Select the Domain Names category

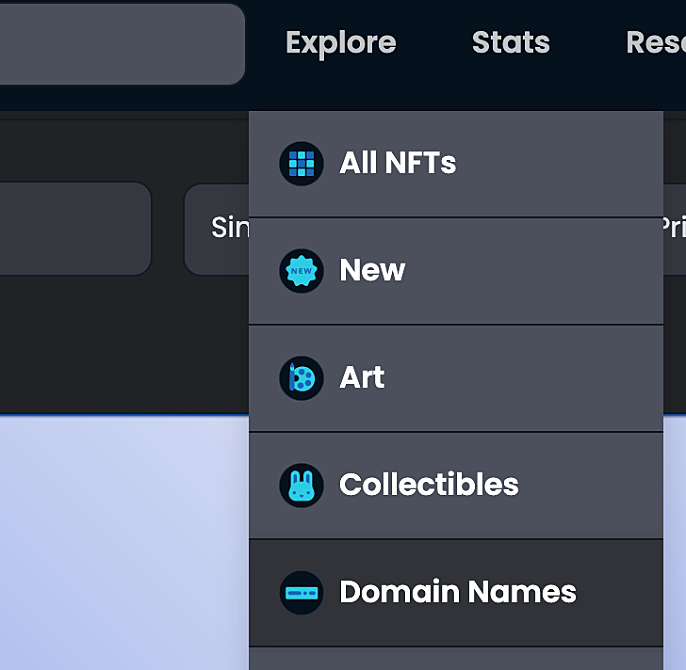[456, 593]
